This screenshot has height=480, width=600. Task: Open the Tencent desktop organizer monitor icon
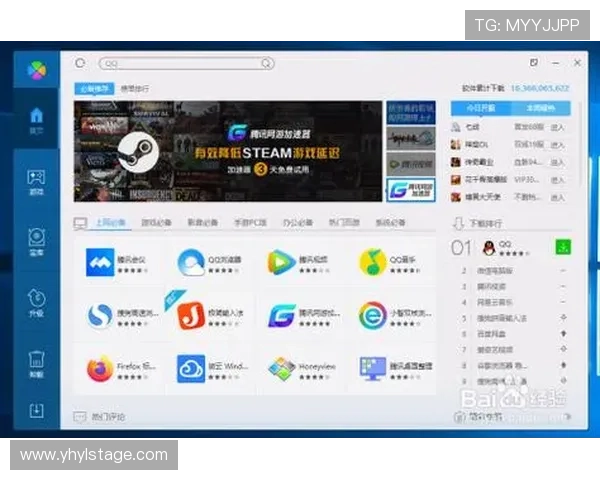pos(372,369)
